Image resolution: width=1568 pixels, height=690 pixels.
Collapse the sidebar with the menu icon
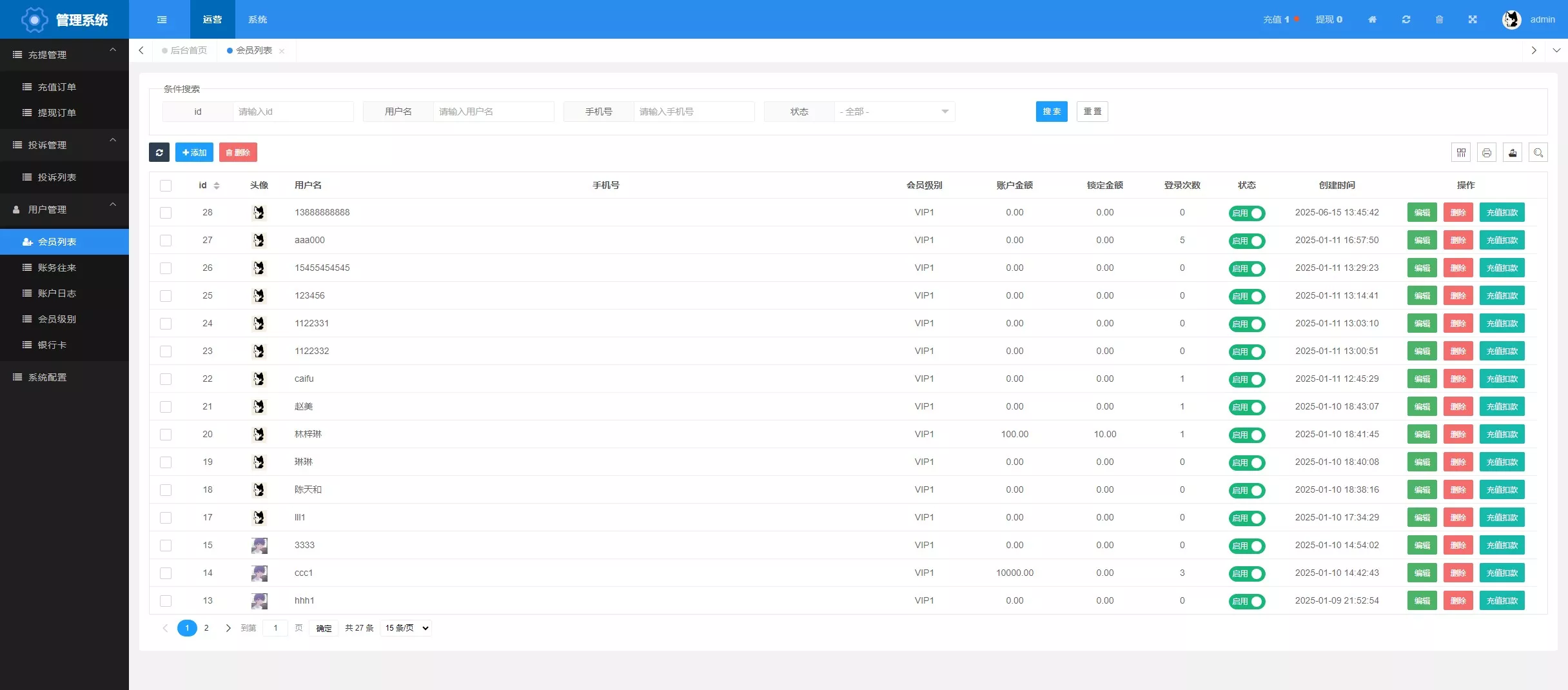coord(162,19)
